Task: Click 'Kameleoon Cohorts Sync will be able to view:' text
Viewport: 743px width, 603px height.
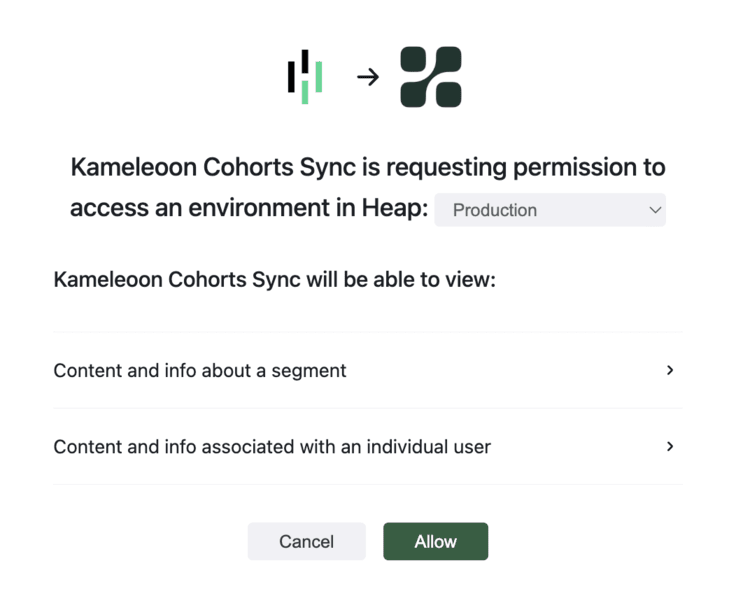Action: tap(274, 279)
